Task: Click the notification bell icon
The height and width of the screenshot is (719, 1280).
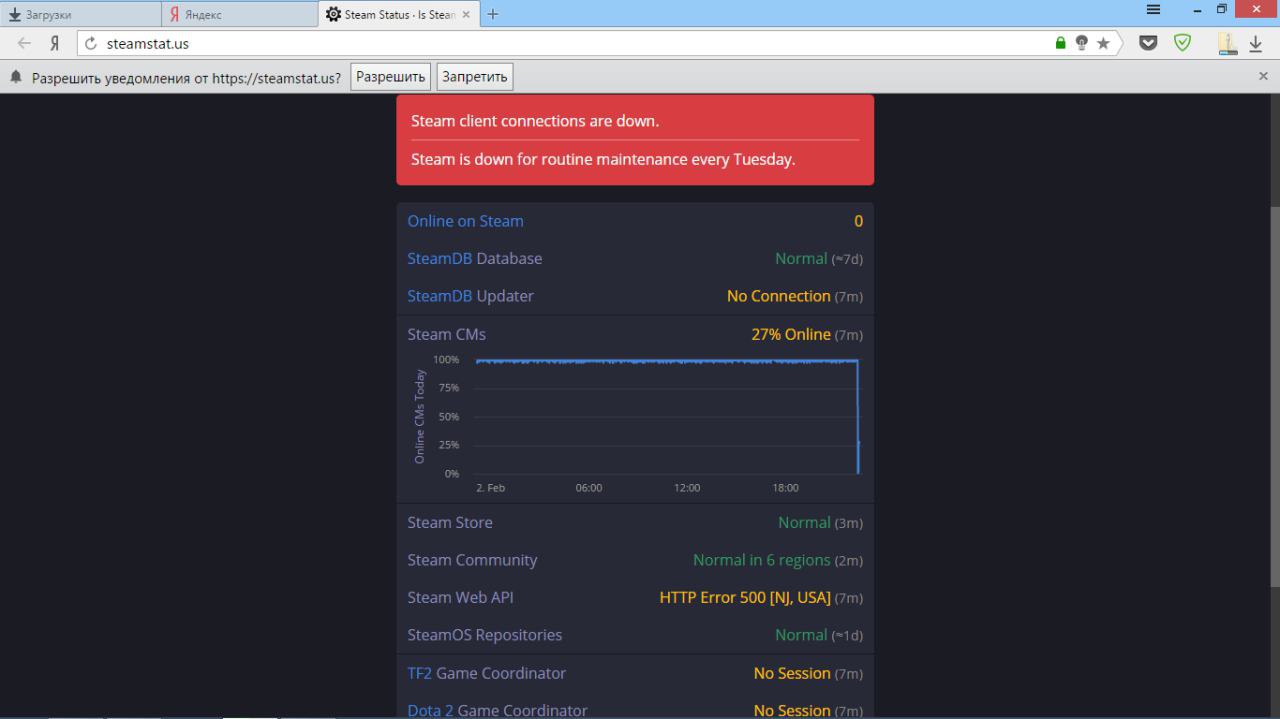Action: (16, 77)
